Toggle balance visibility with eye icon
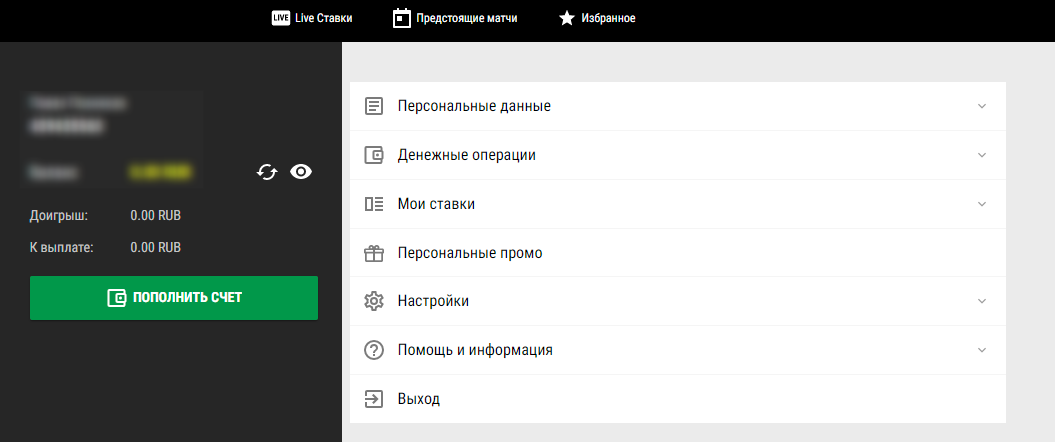Image resolution: width=1055 pixels, height=442 pixels. [x=301, y=172]
